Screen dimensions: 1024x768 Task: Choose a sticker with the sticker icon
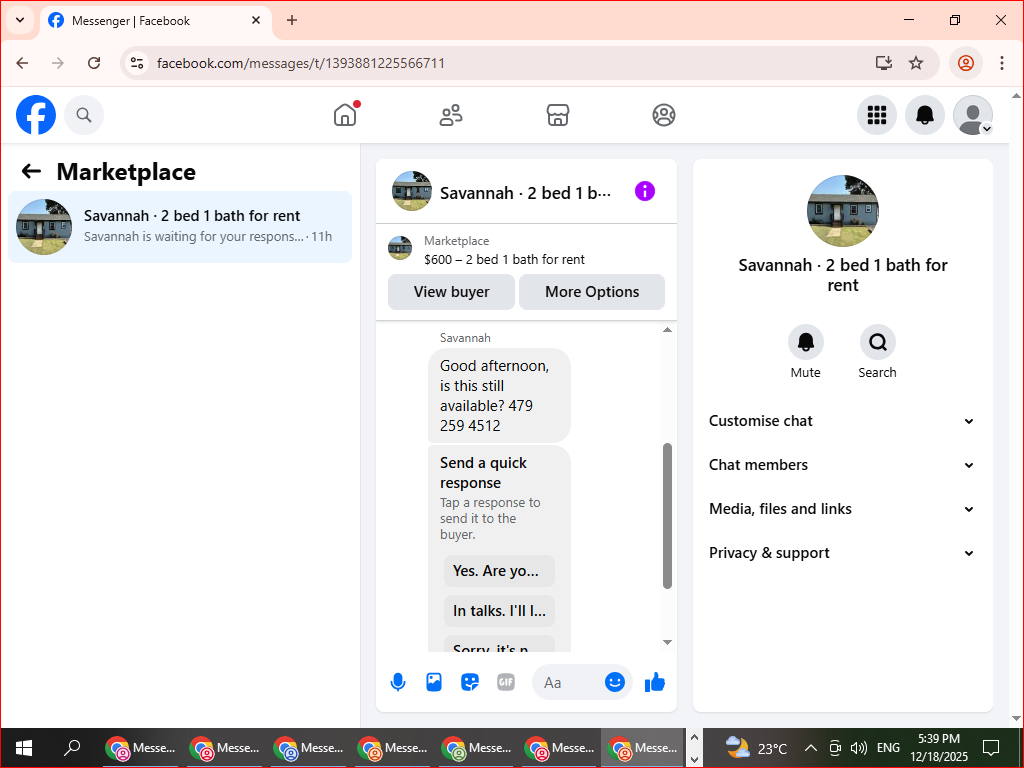tap(470, 682)
